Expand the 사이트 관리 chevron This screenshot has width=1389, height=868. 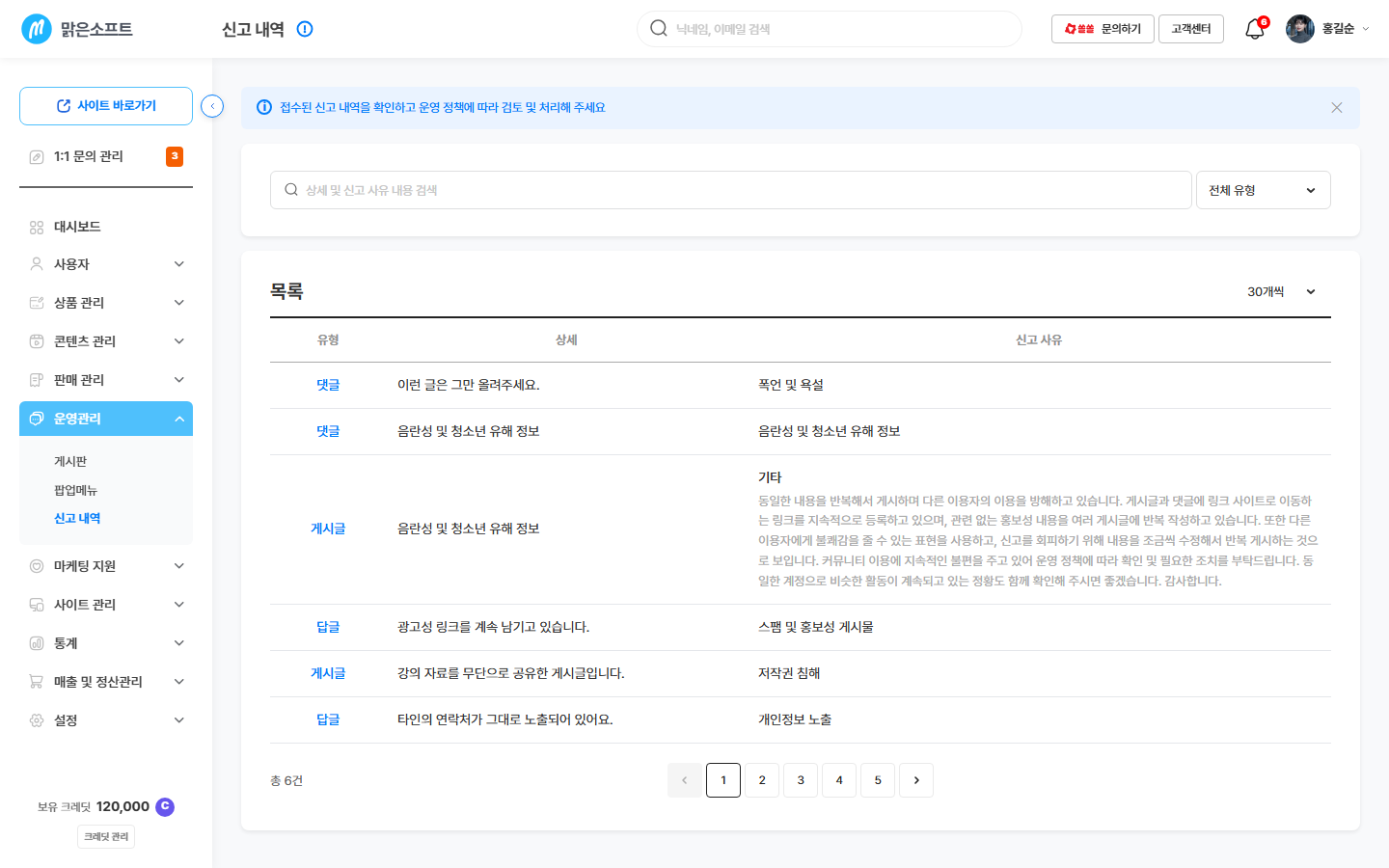click(x=179, y=605)
